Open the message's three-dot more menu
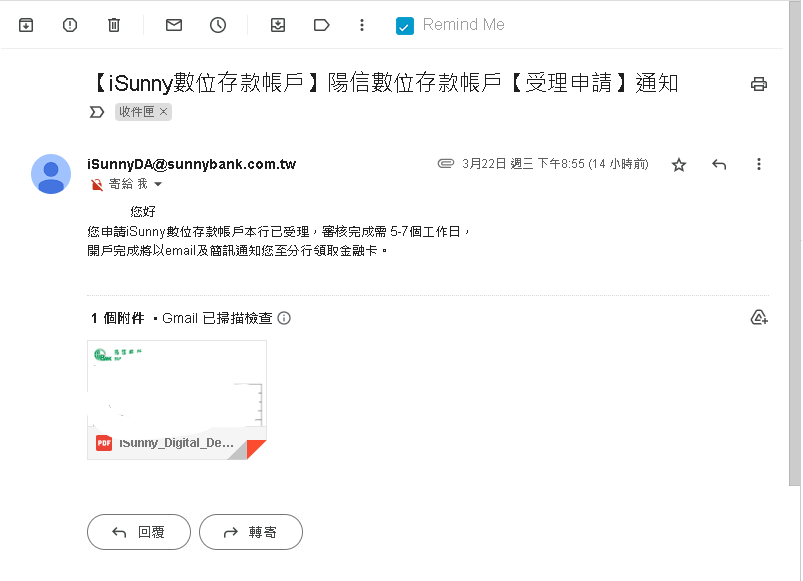Screen dimensions: 803x581 click(758, 164)
